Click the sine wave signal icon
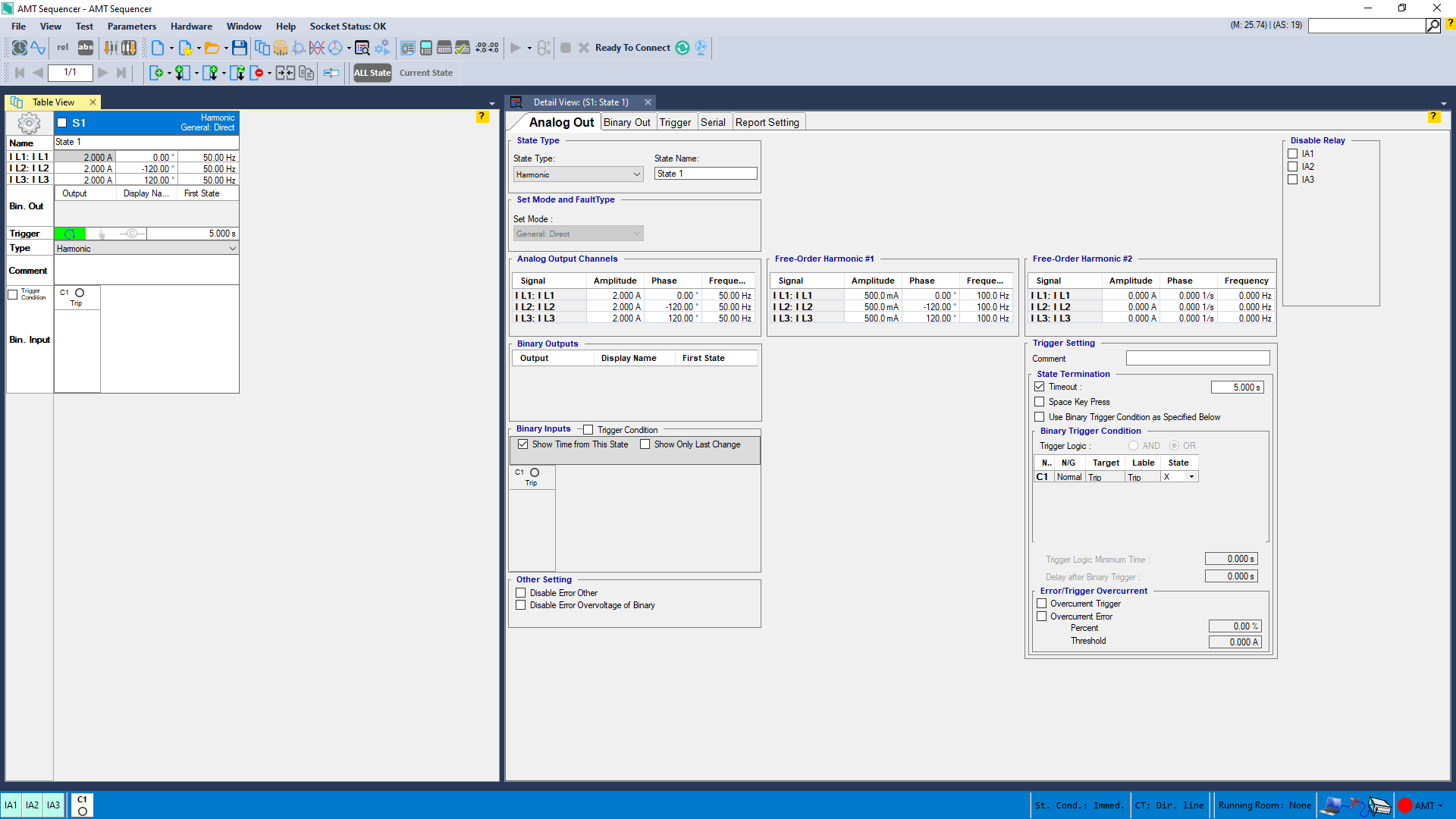Image resolution: width=1456 pixels, height=819 pixels. click(x=38, y=48)
